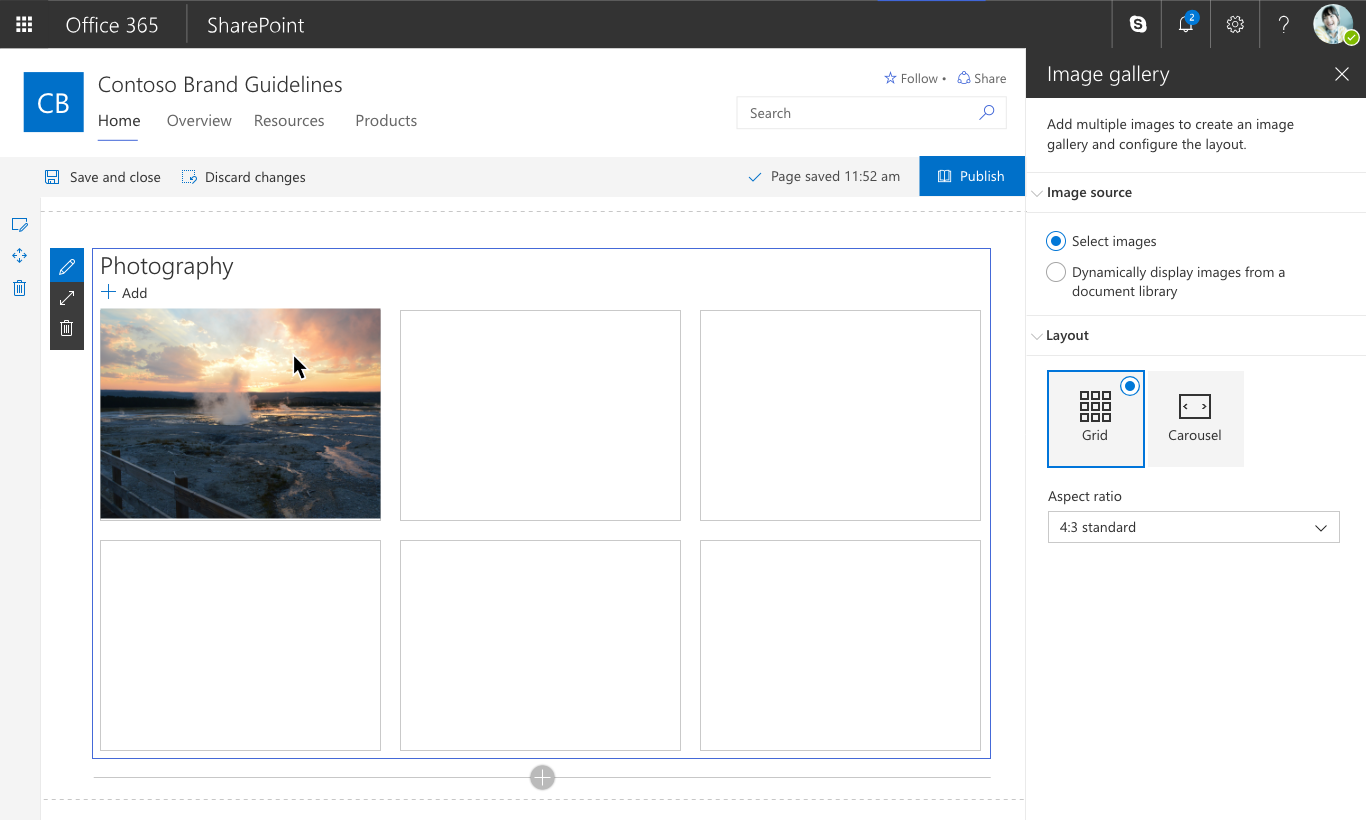Collapse the Layout section
This screenshot has width=1366, height=820.
tap(1037, 336)
